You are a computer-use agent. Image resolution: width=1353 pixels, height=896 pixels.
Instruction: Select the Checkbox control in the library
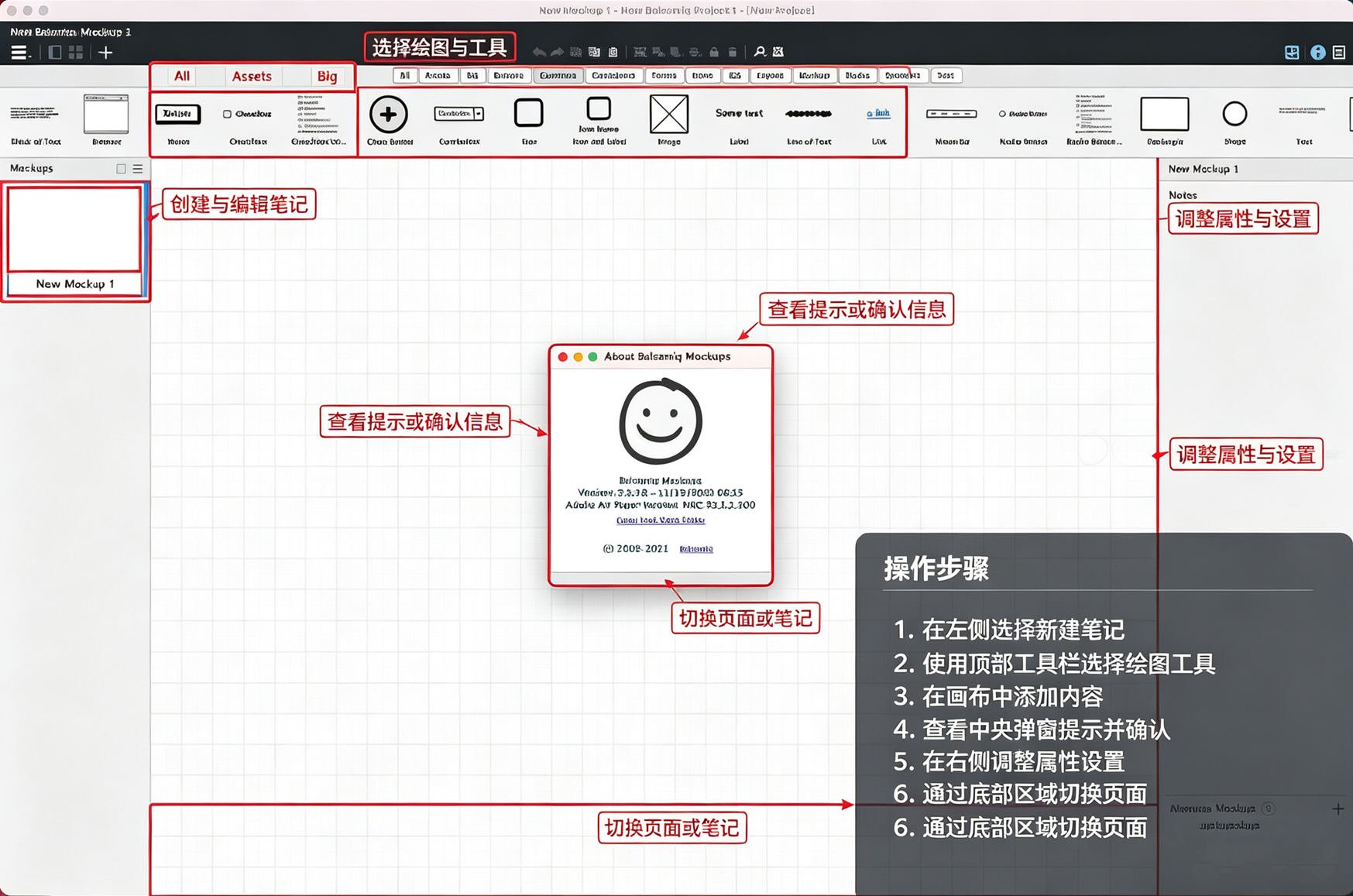(249, 125)
